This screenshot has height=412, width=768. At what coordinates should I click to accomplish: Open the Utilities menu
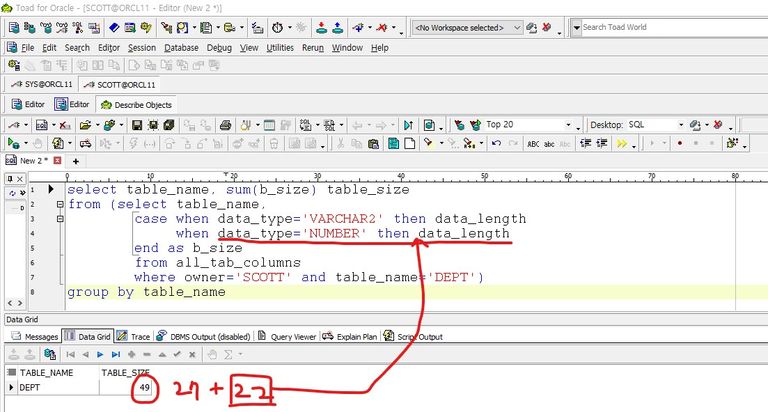[280, 48]
